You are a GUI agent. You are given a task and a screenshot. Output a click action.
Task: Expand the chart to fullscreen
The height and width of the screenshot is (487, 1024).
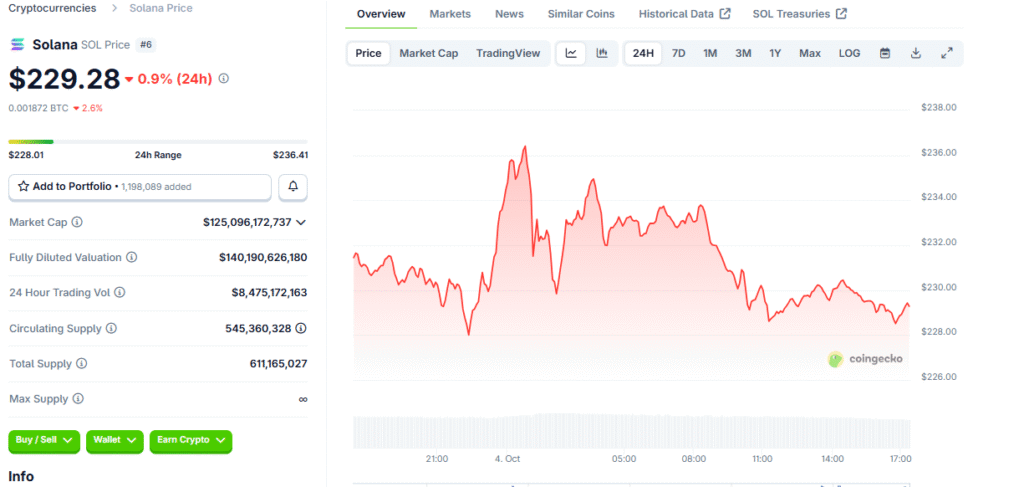pyautogui.click(x=946, y=53)
